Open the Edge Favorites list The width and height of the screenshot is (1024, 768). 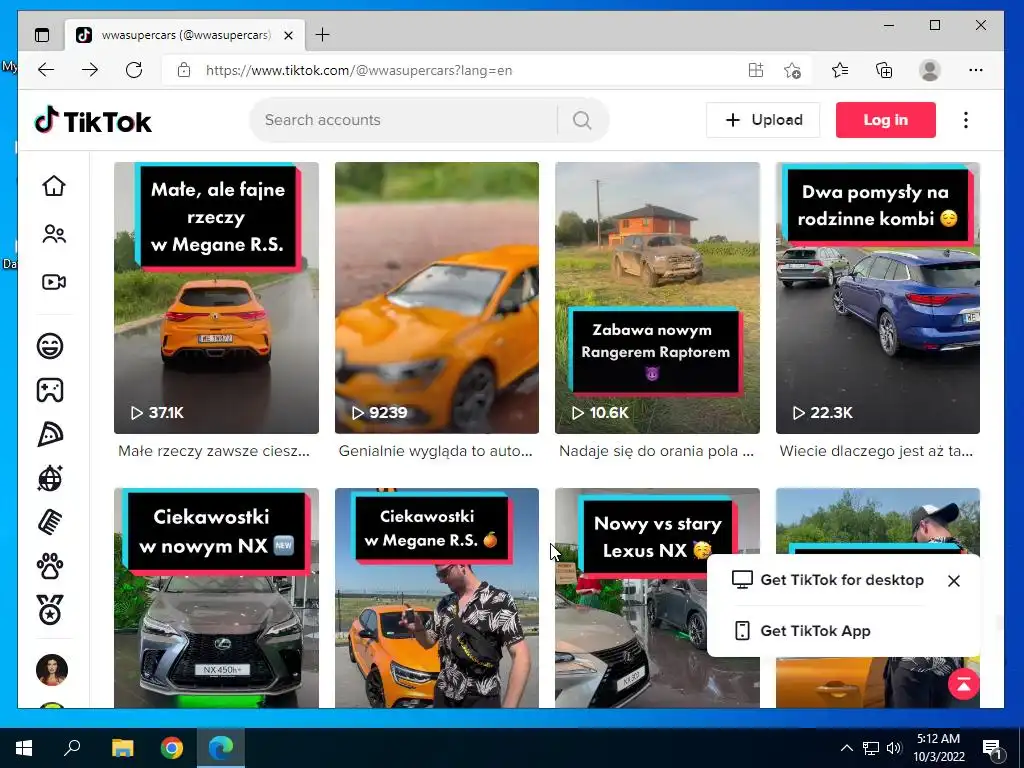pyautogui.click(x=840, y=70)
